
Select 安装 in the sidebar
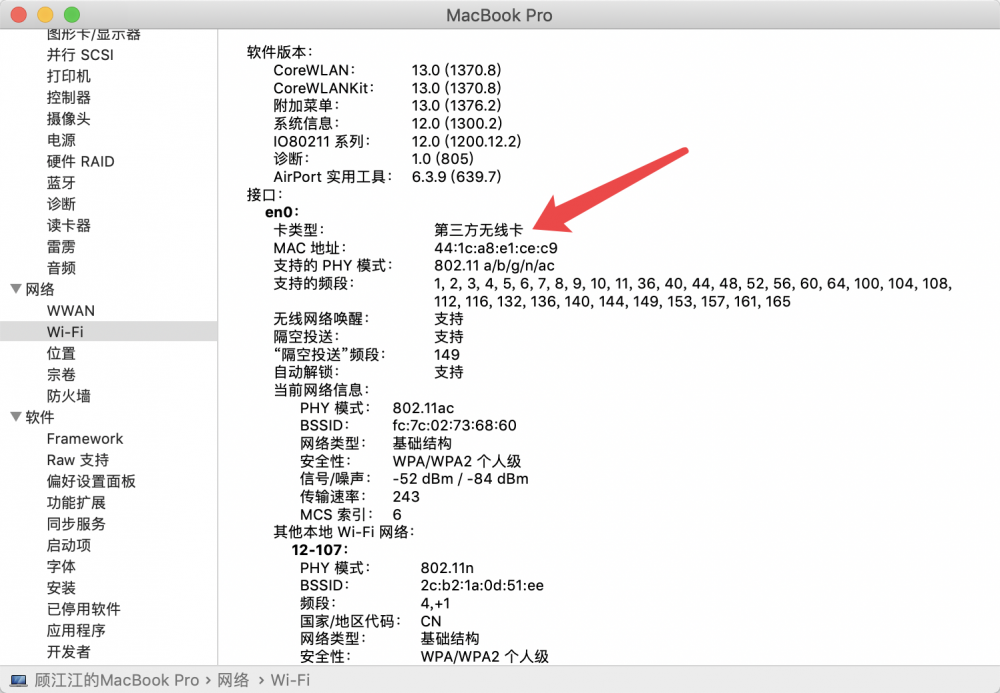[x=61, y=588]
